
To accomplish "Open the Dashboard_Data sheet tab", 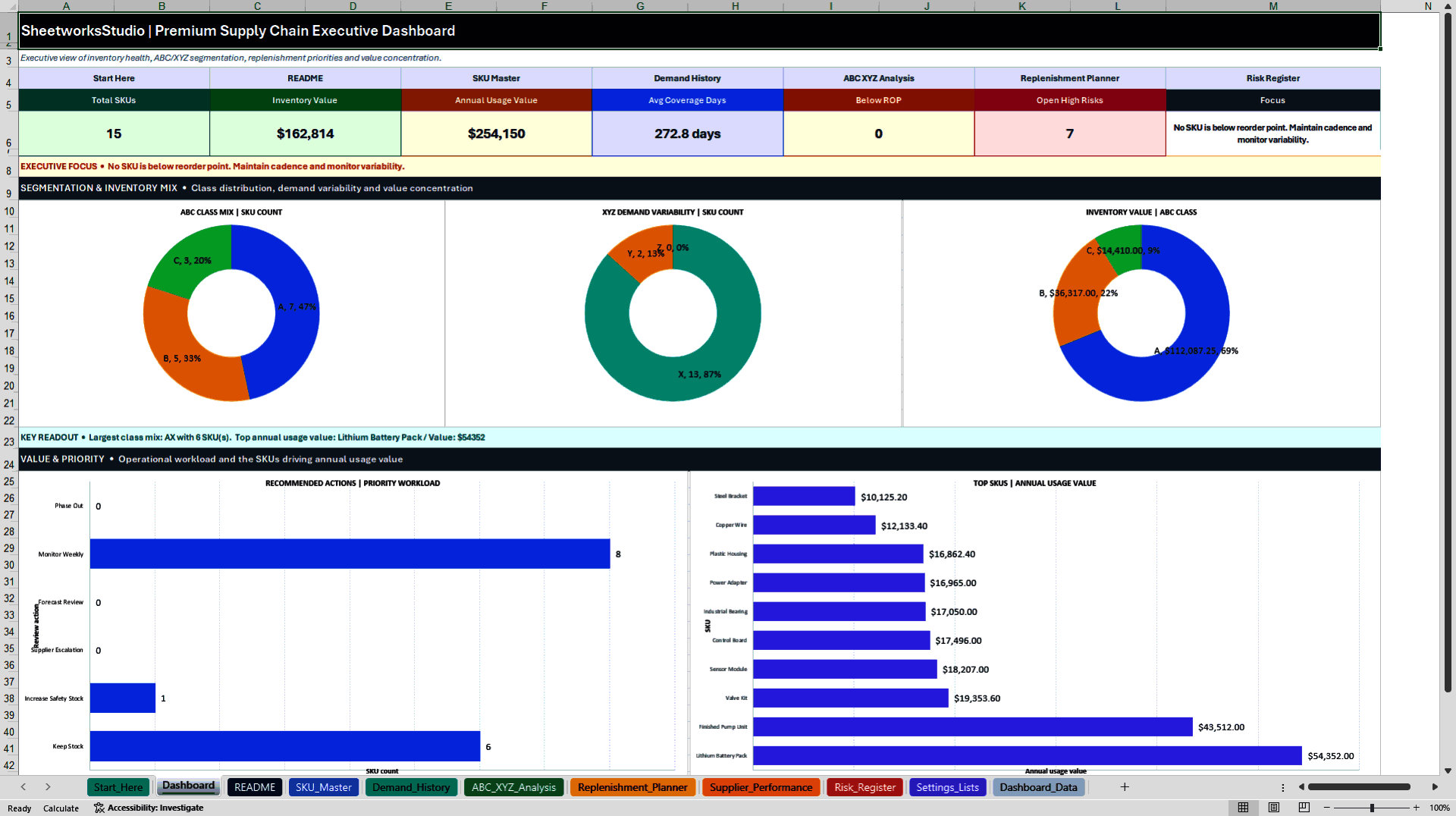I will point(1038,787).
